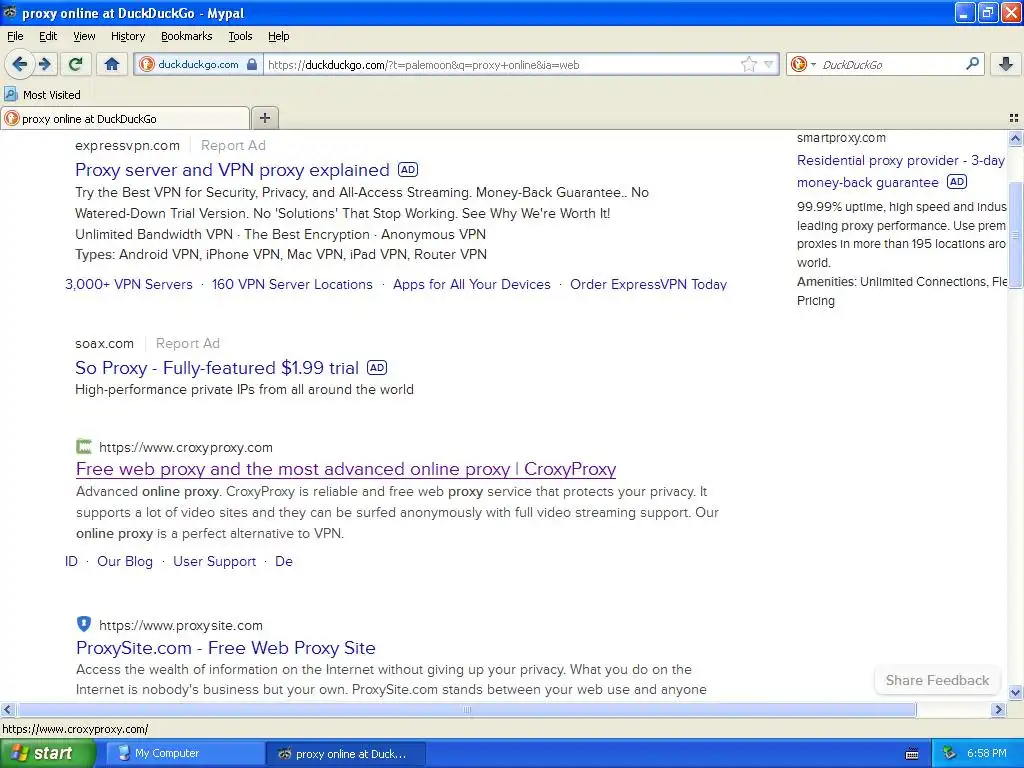Open a new tab with the plus button
Screen dimensions: 1024x768
coord(264,118)
